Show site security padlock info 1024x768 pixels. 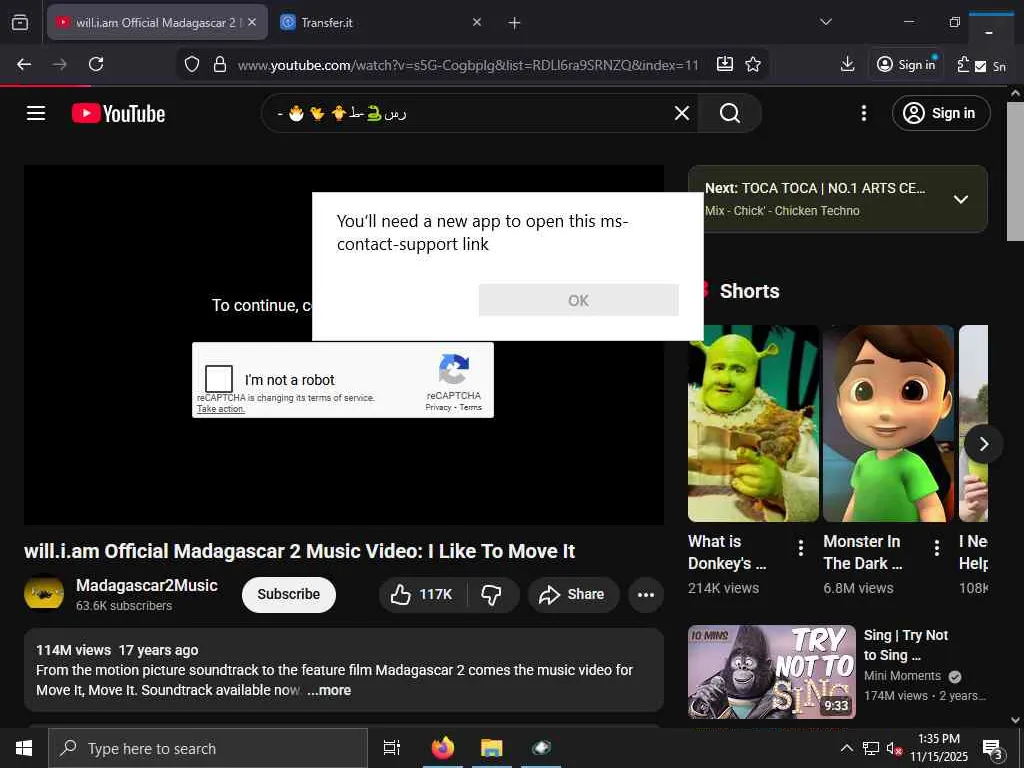[x=220, y=64]
